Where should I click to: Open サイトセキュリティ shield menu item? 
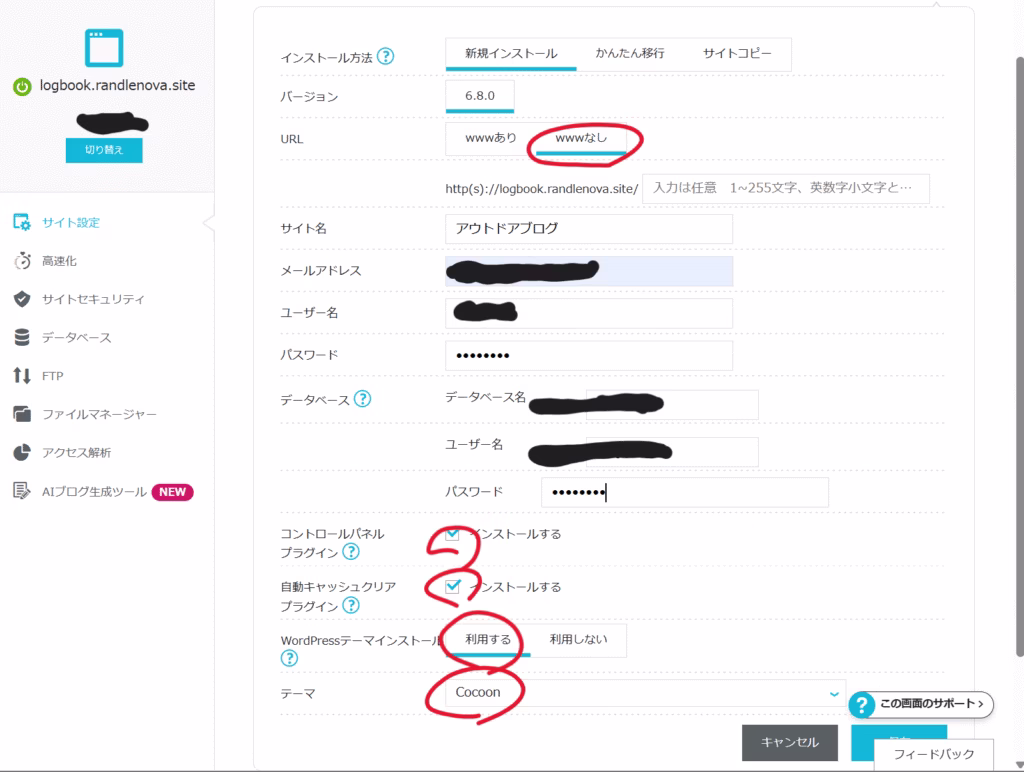pyautogui.click(x=92, y=299)
